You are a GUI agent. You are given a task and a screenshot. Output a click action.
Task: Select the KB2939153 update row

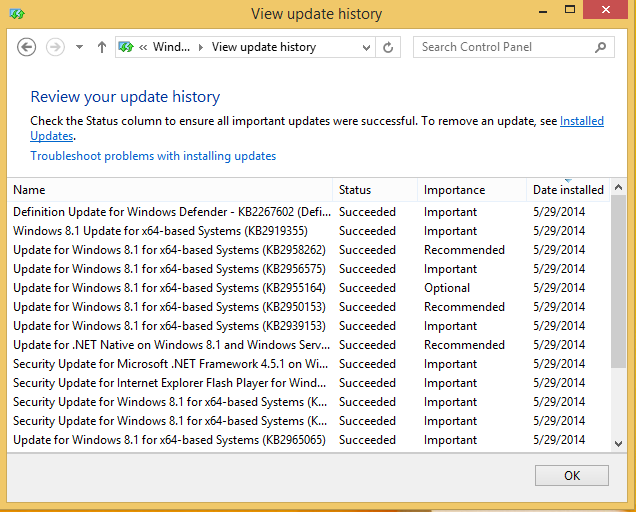308,326
